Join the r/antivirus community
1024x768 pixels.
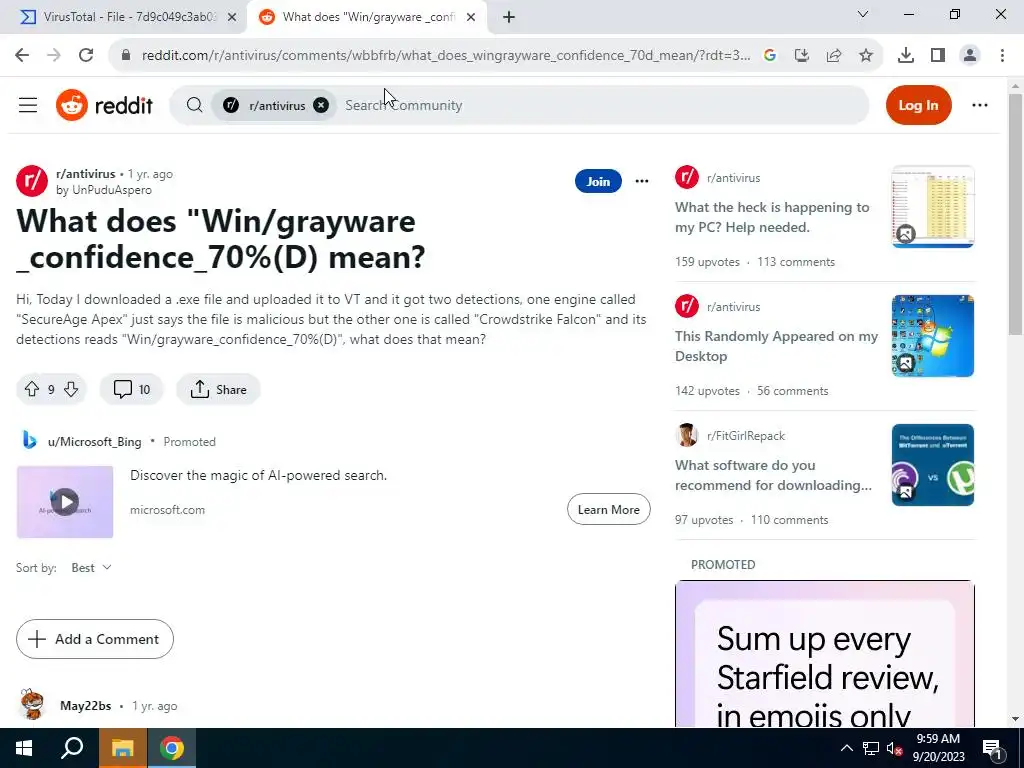598,181
